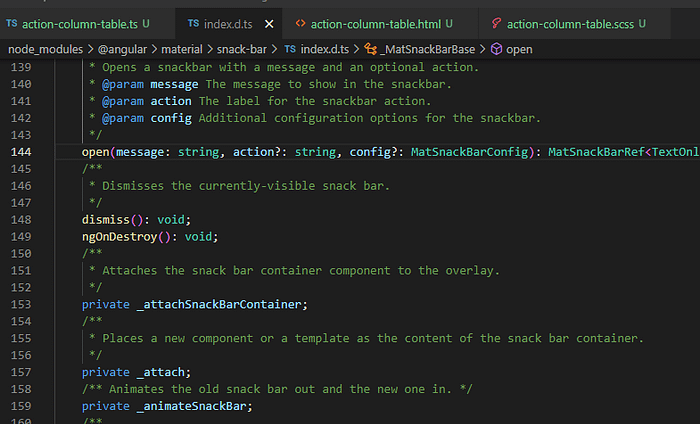Viewport: 700px width, 424px height.
Task: Click @angular breadcrumb segment
Action: click(122, 49)
